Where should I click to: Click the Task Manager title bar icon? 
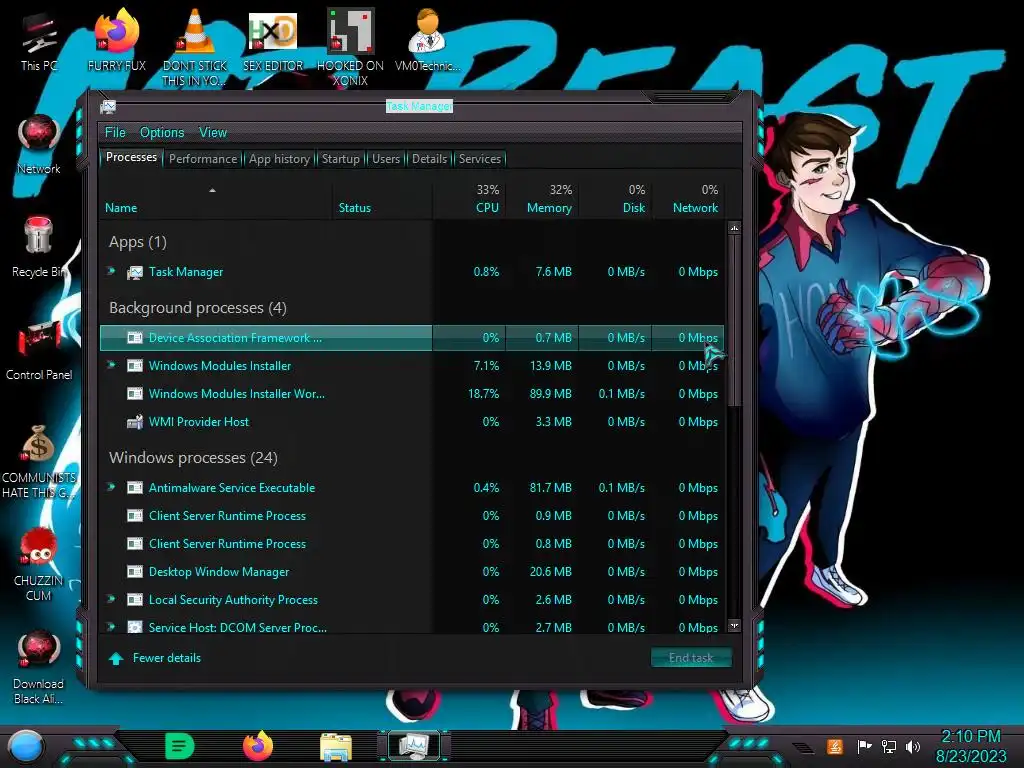(x=108, y=106)
